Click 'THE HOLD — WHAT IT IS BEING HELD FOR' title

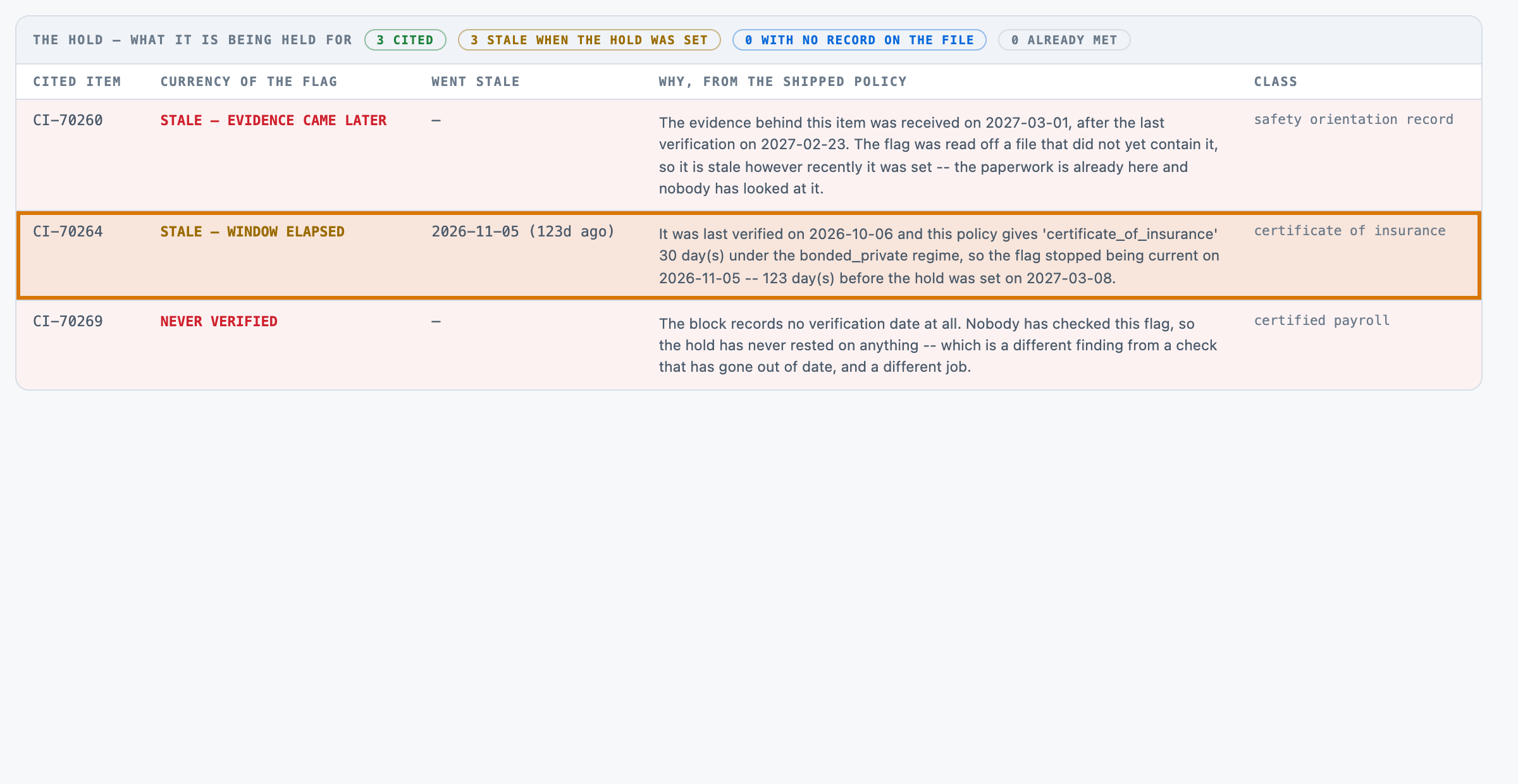coord(192,40)
